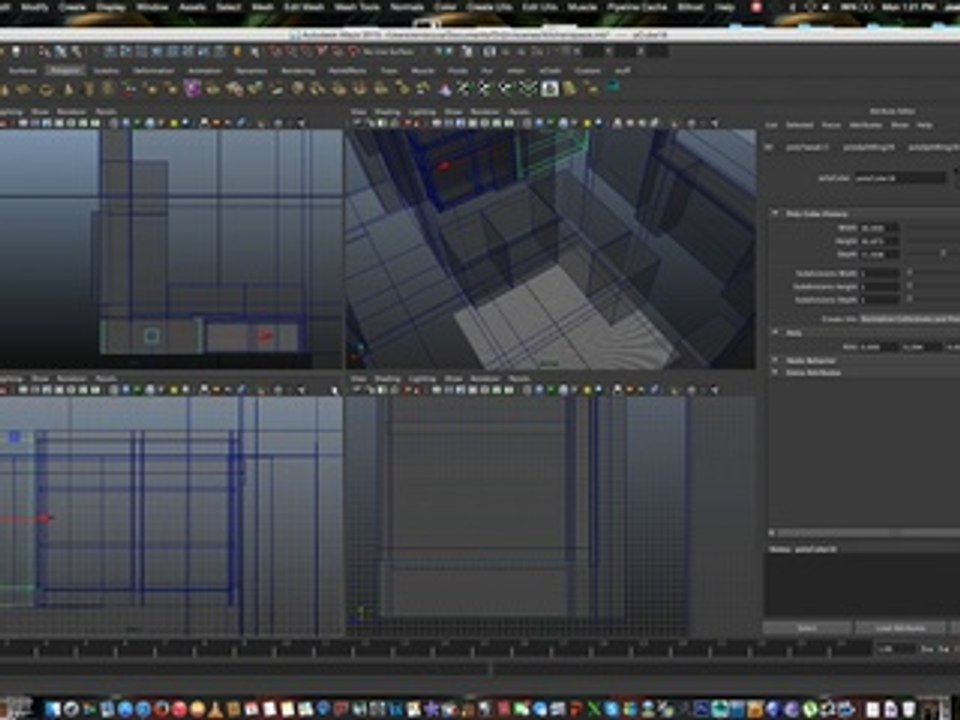Click the Width input field

point(879,228)
